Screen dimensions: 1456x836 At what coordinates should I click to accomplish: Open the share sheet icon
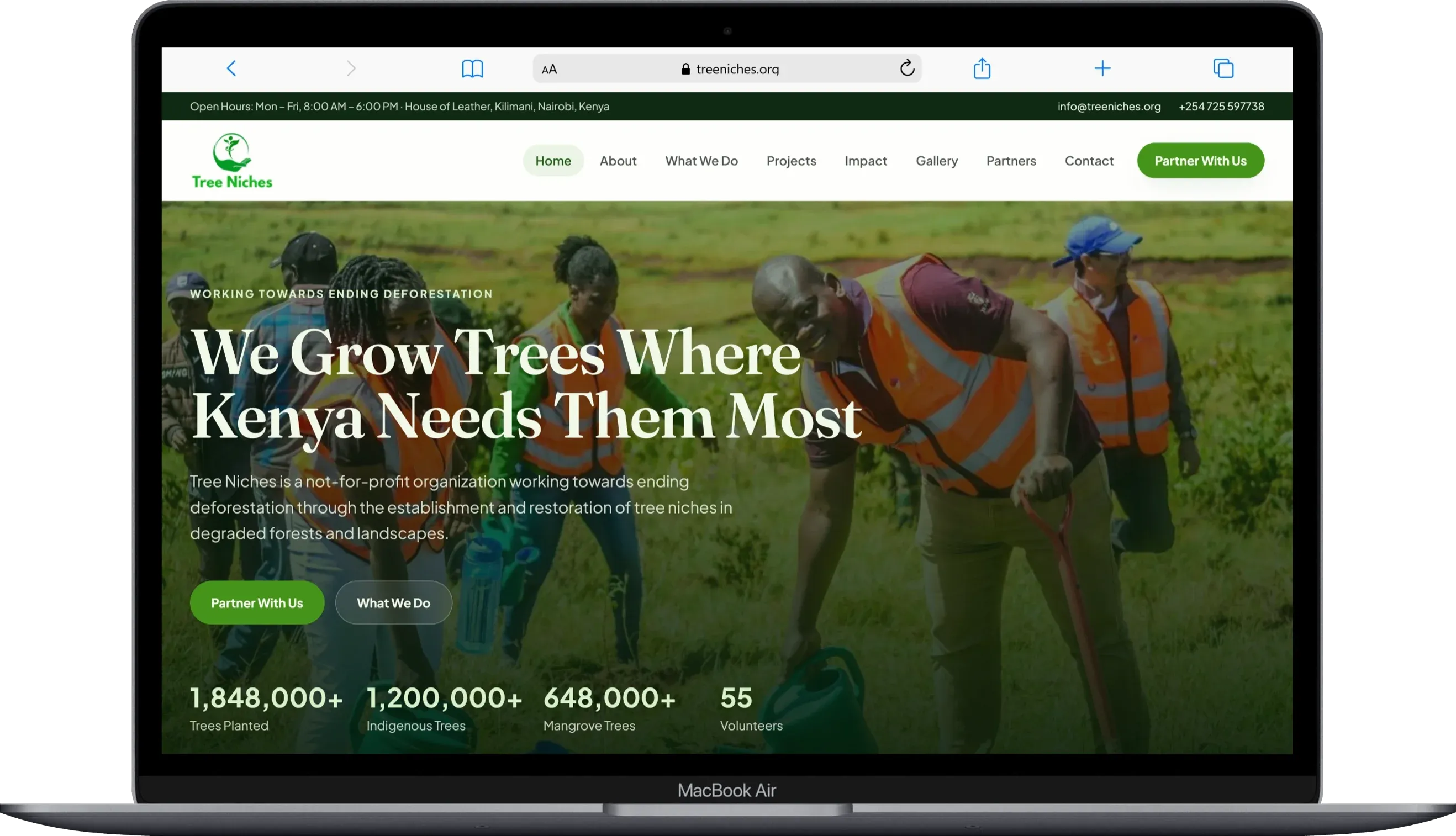click(x=982, y=68)
